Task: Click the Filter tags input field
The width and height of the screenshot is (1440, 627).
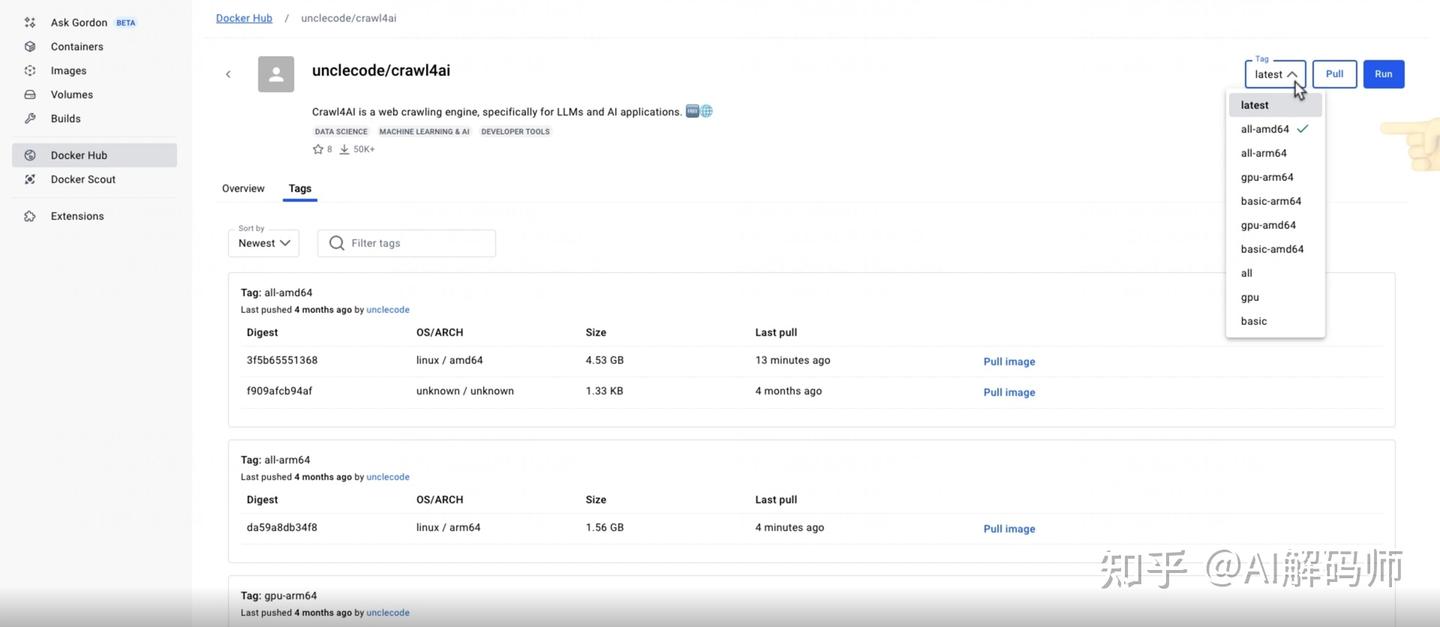Action: (406, 243)
